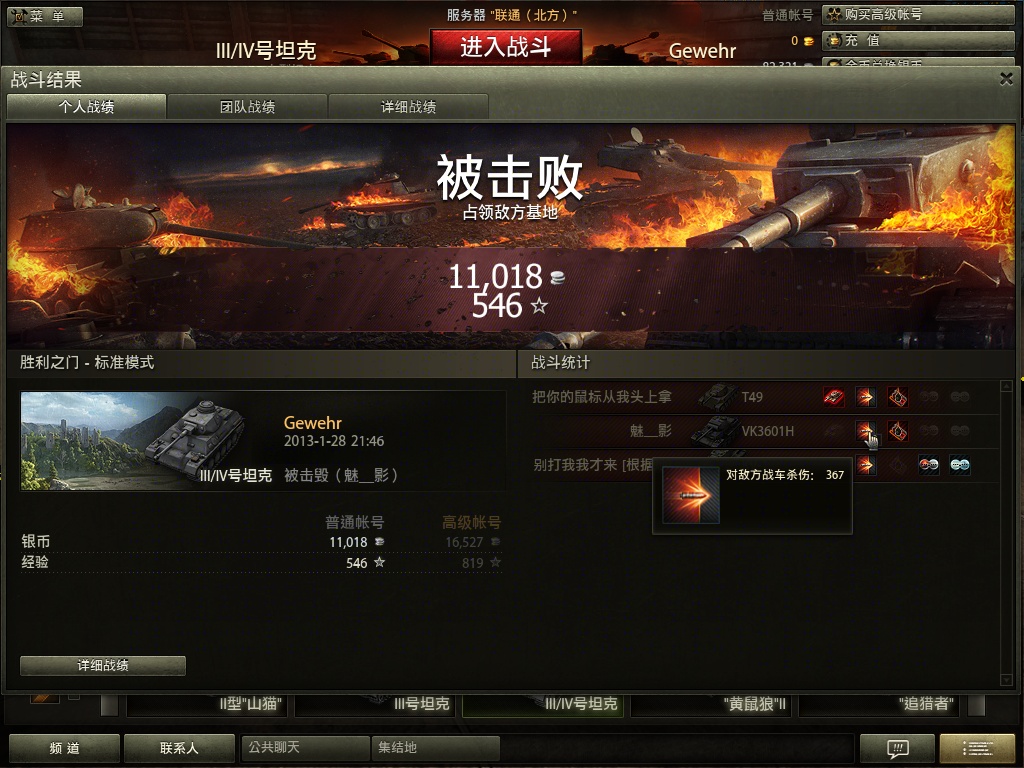Open the 频道 channels button

64,748
